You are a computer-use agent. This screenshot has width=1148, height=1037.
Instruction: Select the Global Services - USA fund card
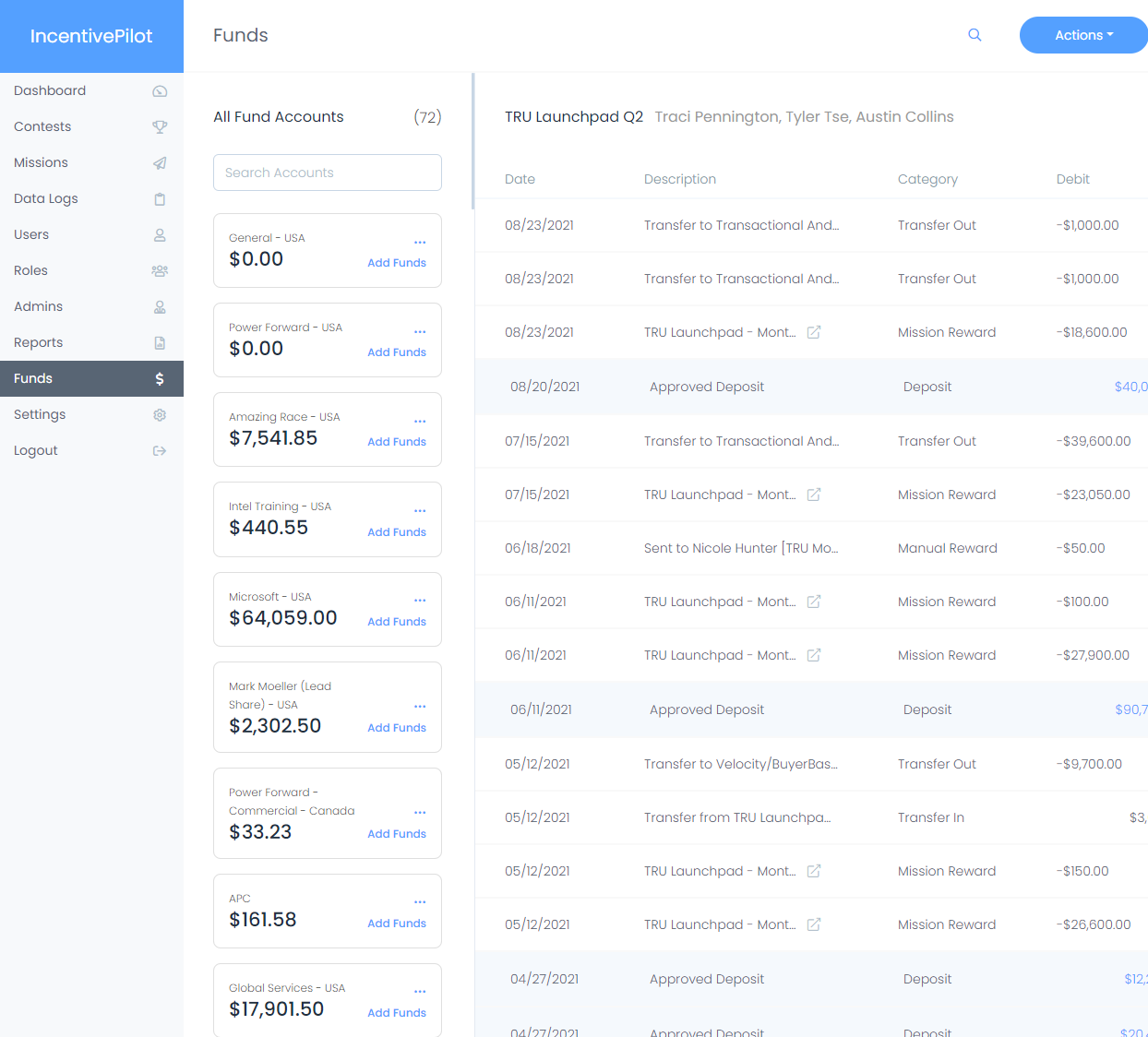328,1000
